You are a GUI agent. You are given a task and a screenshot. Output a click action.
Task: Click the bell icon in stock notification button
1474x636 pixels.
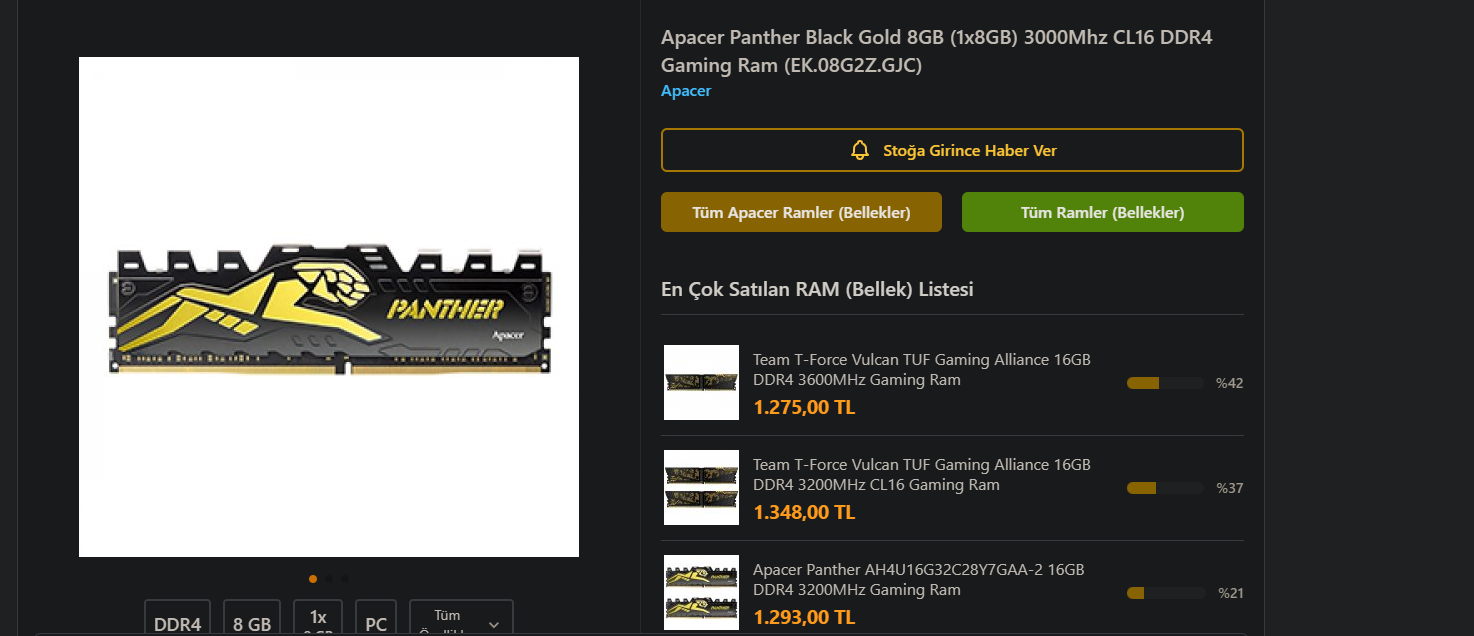[x=859, y=150]
